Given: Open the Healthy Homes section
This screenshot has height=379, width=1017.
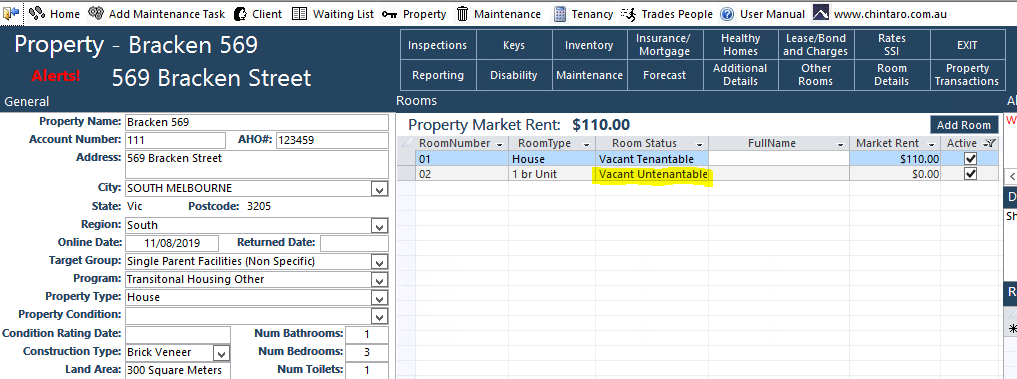Looking at the screenshot, I should tap(740, 45).
